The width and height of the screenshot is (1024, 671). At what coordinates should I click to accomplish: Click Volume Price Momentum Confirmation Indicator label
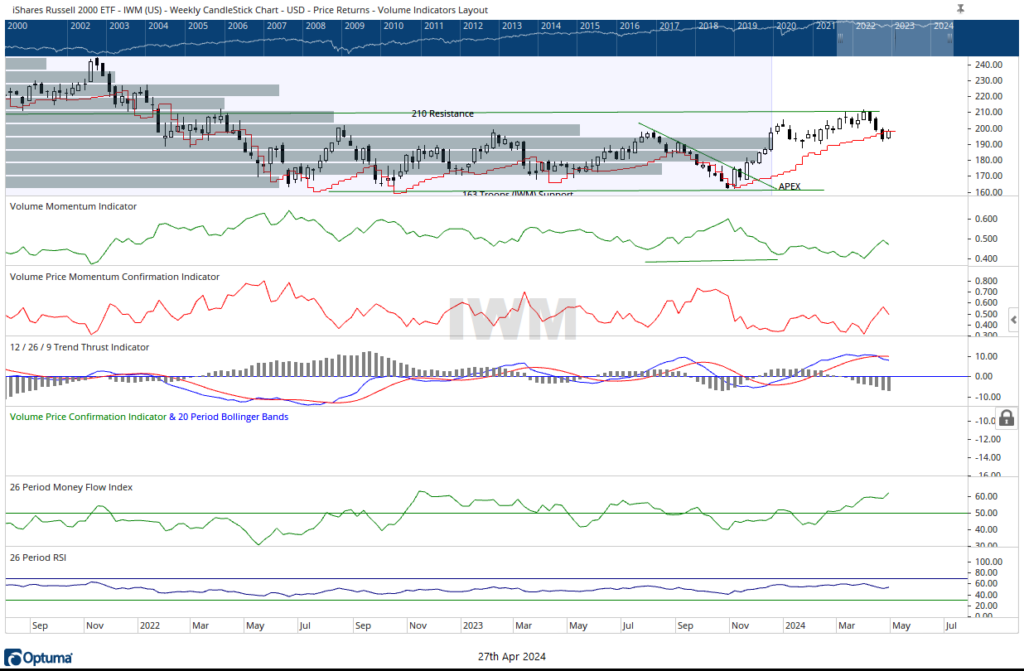[x=115, y=276]
